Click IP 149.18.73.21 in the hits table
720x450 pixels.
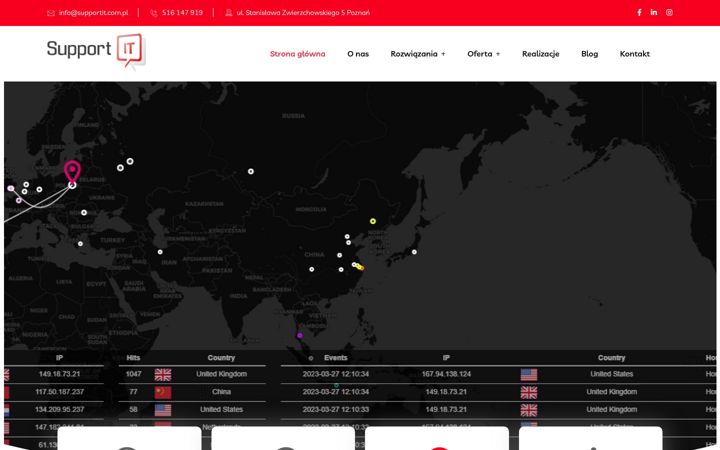pos(59,374)
